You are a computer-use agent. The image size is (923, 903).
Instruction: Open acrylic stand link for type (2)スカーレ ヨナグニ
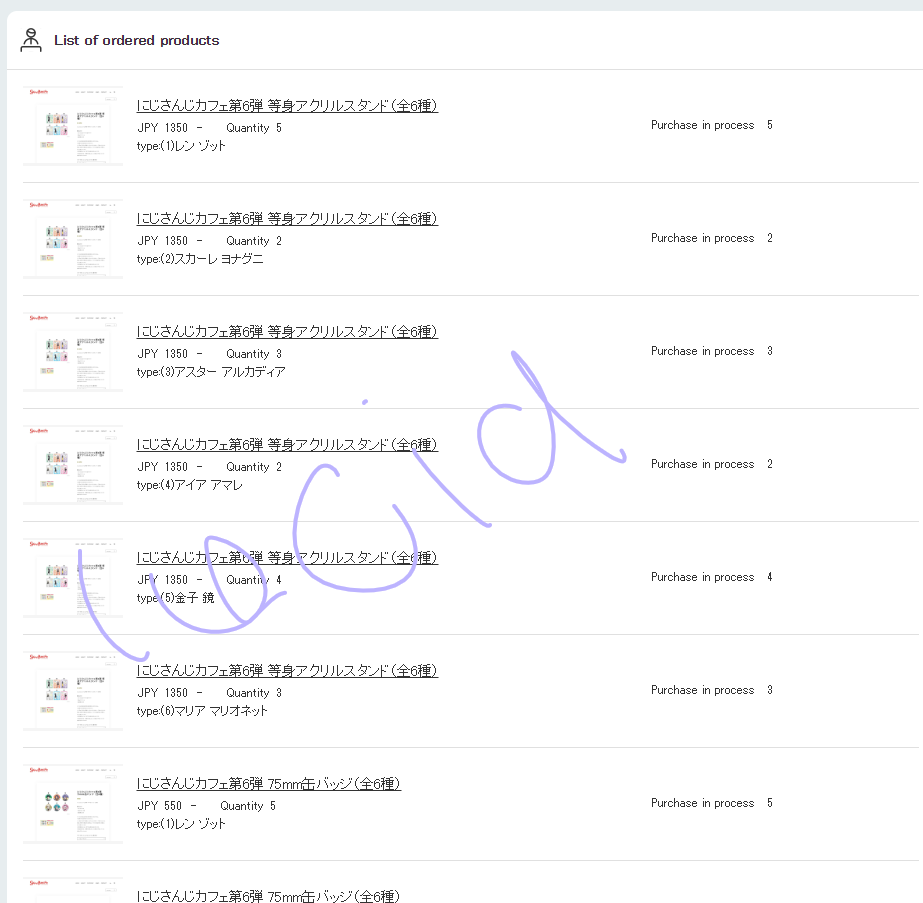(x=287, y=218)
